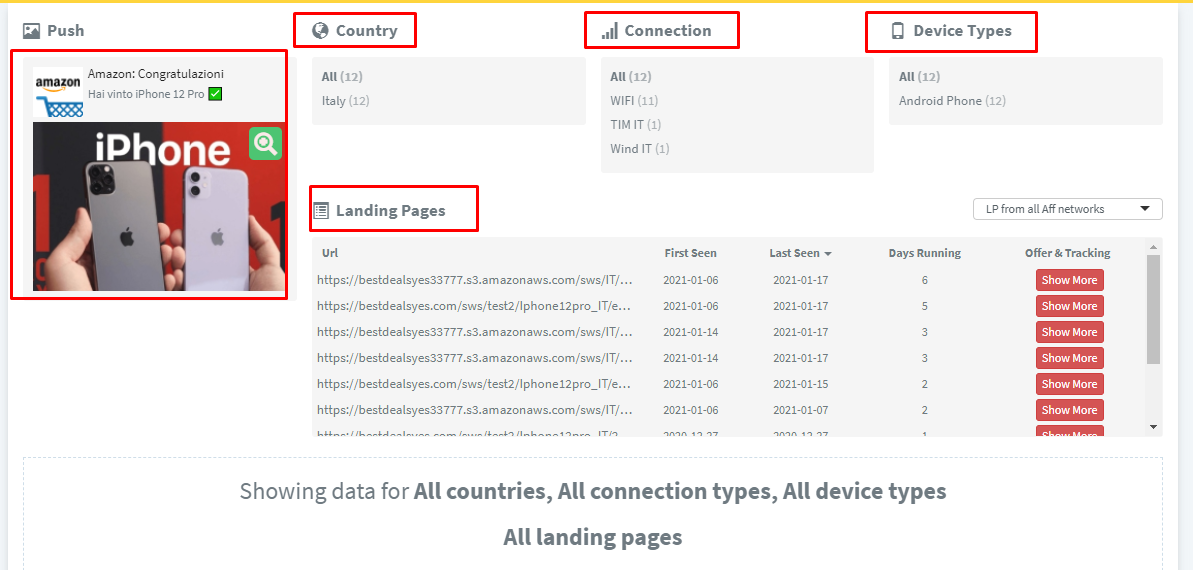Filter by Wind IT (1) connection
This screenshot has height=570, width=1193.
point(639,148)
